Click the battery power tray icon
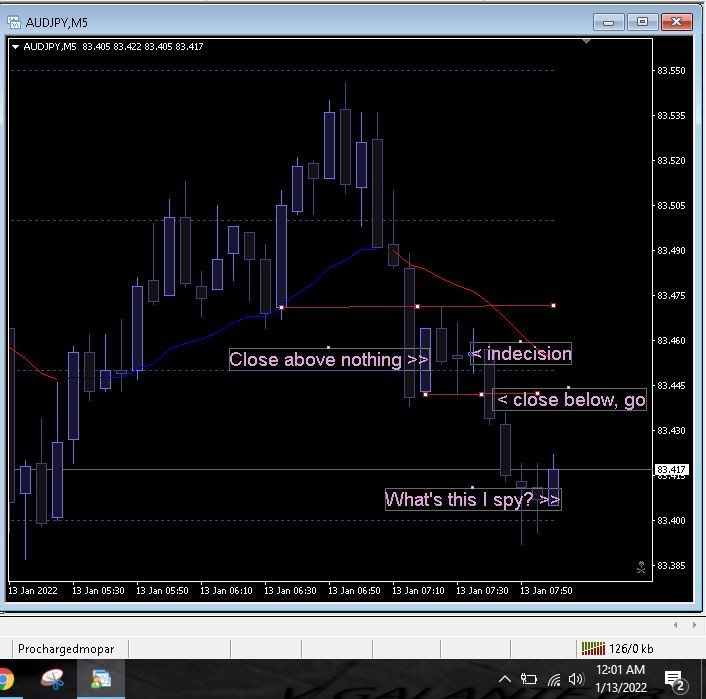The width and height of the screenshot is (706, 699). click(x=529, y=679)
